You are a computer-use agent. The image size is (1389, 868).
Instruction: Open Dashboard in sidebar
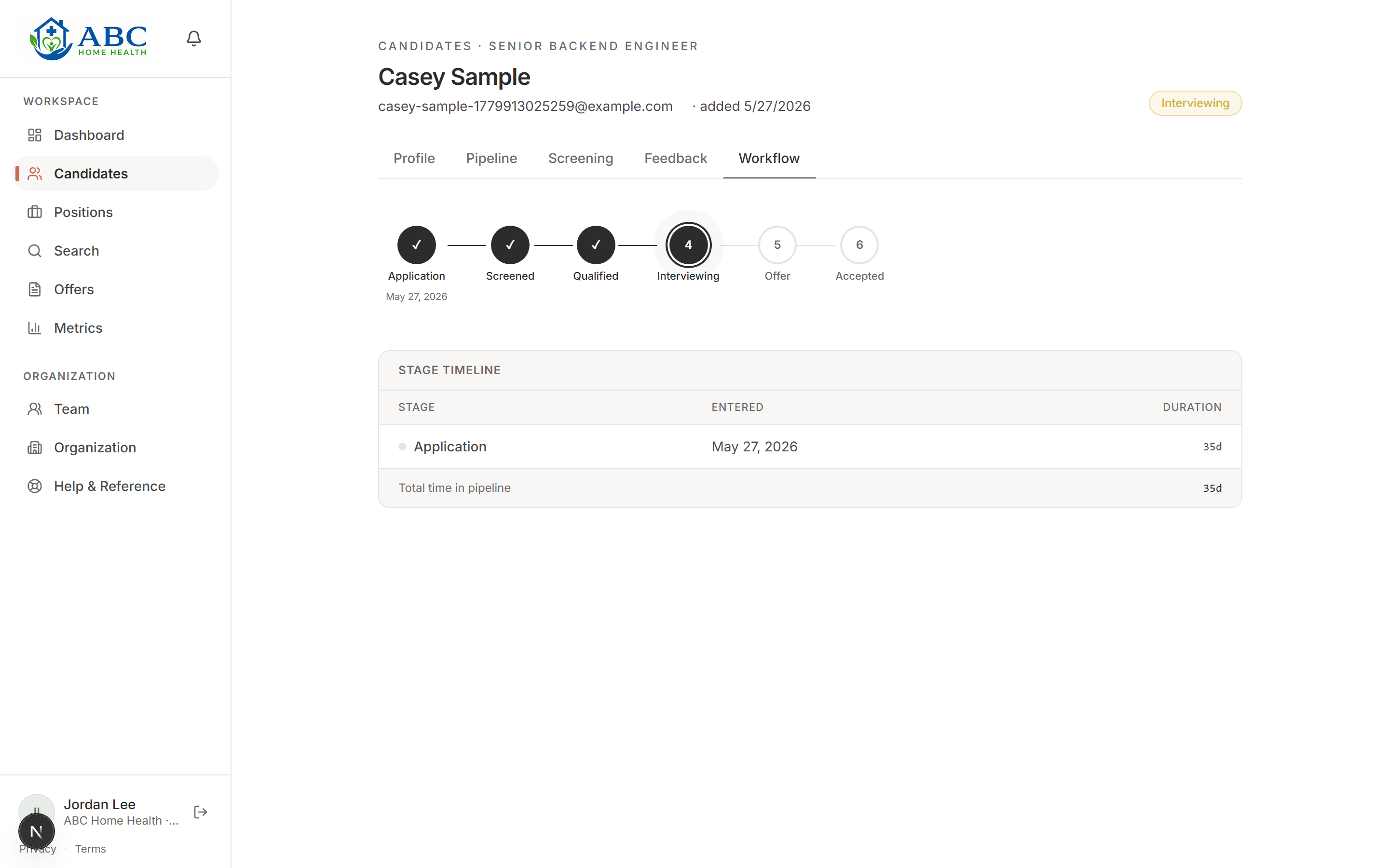point(115,135)
